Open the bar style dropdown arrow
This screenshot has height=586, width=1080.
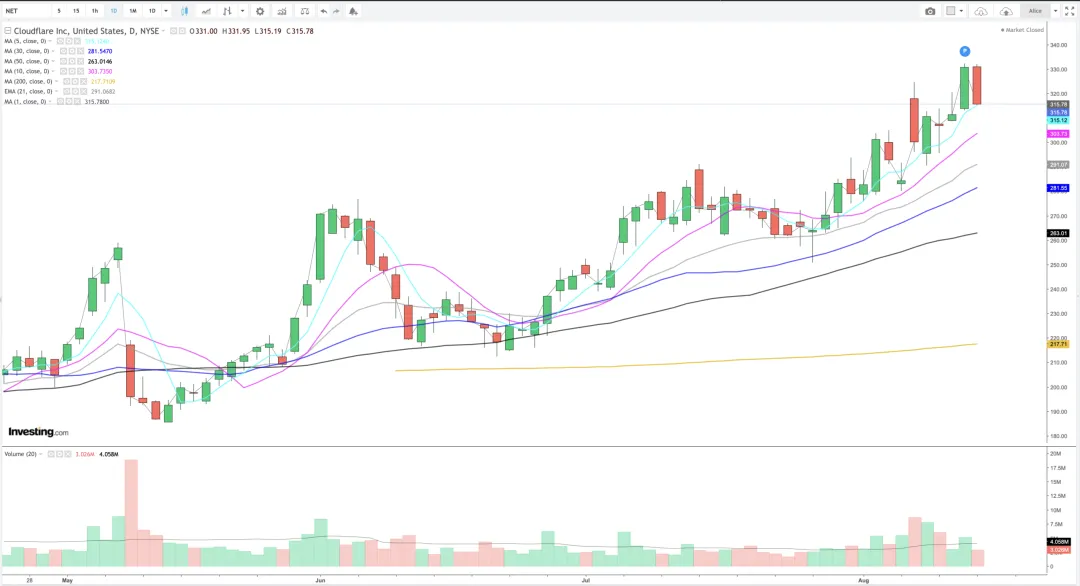[x=242, y=11]
